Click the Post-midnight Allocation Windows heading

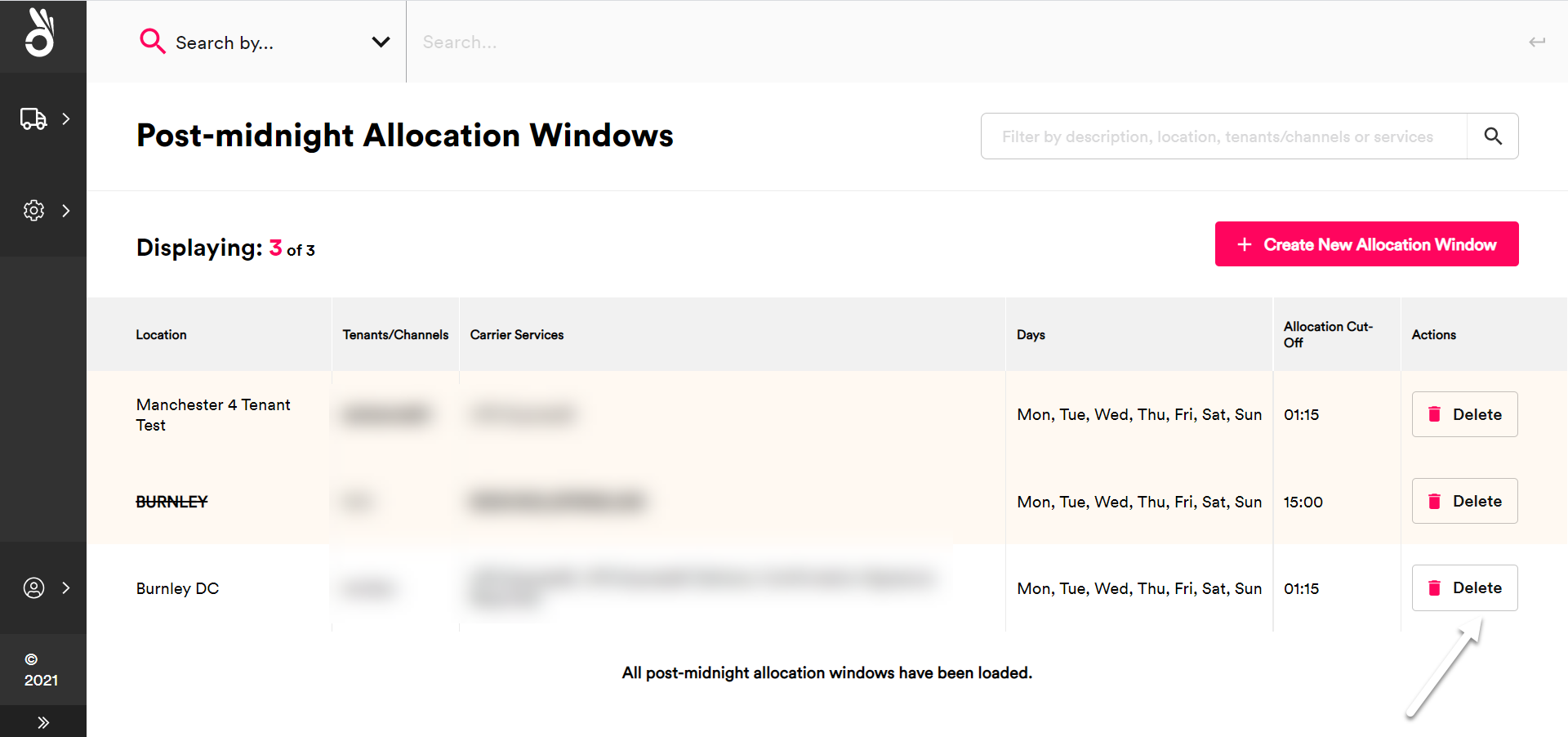tap(404, 136)
